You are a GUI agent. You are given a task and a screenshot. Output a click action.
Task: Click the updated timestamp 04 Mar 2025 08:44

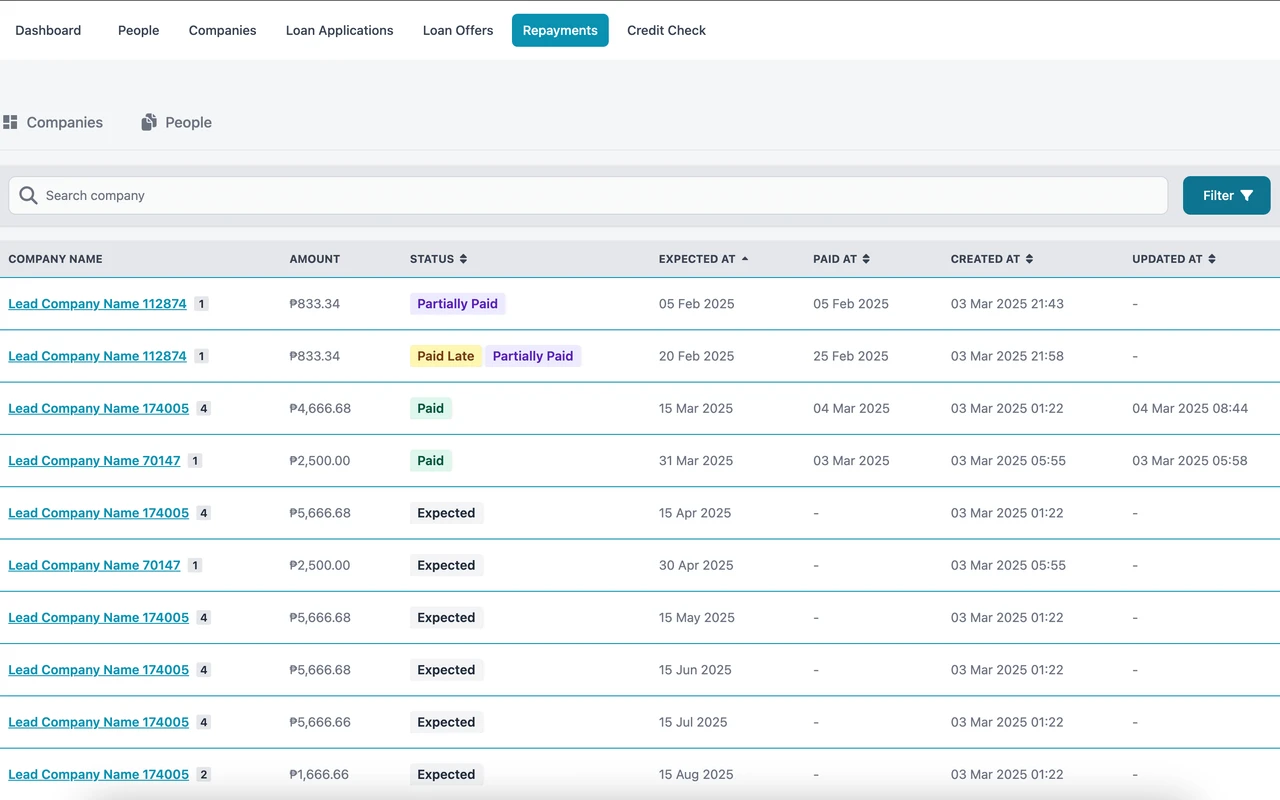pyautogui.click(x=1190, y=408)
